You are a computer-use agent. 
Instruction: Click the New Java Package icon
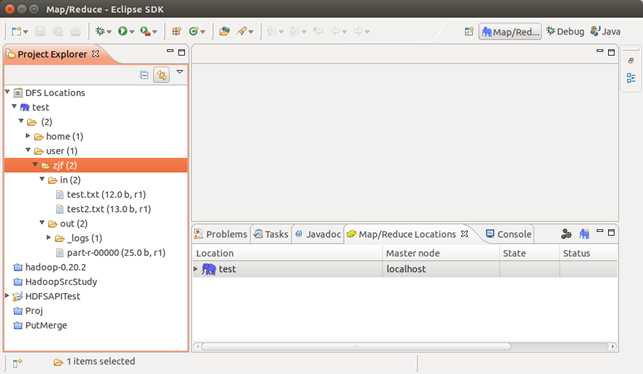click(x=176, y=31)
